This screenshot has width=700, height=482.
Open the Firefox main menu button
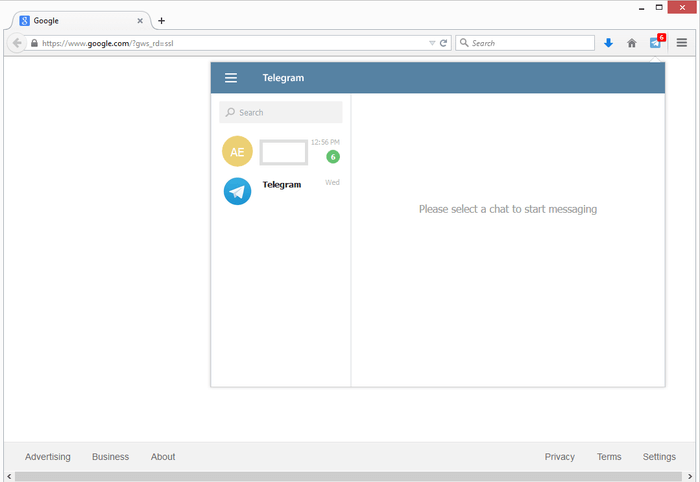pos(681,43)
